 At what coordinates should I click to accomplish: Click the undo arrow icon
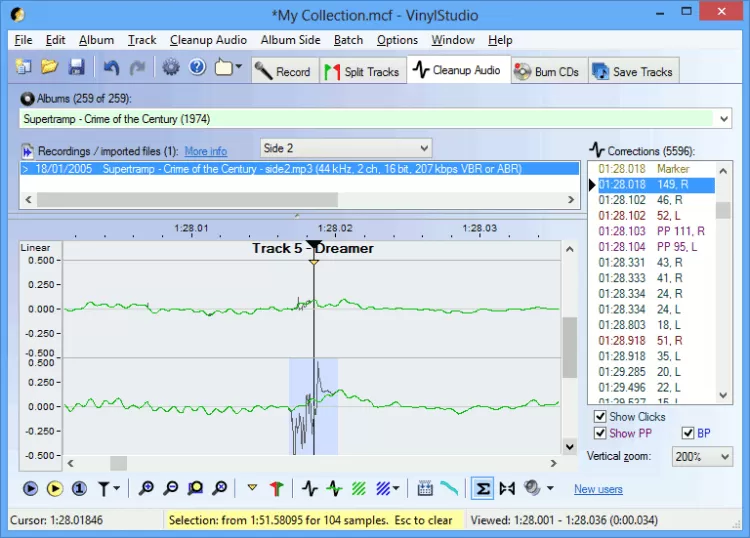click(111, 68)
